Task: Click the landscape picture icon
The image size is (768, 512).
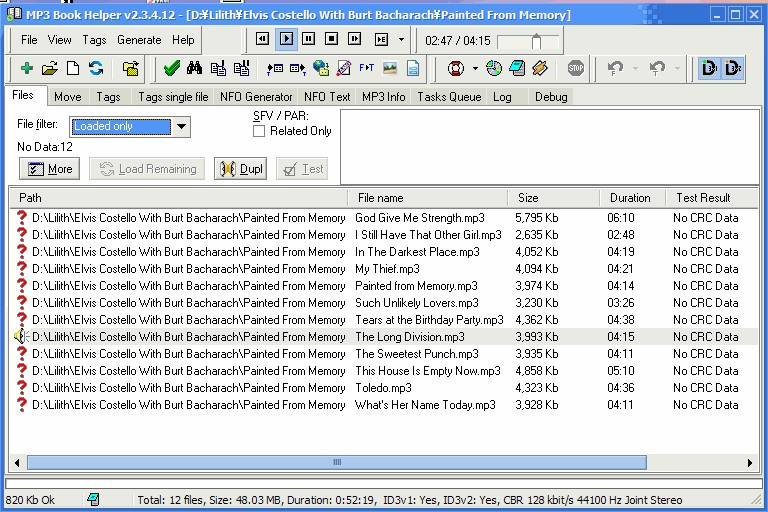Action: point(390,68)
